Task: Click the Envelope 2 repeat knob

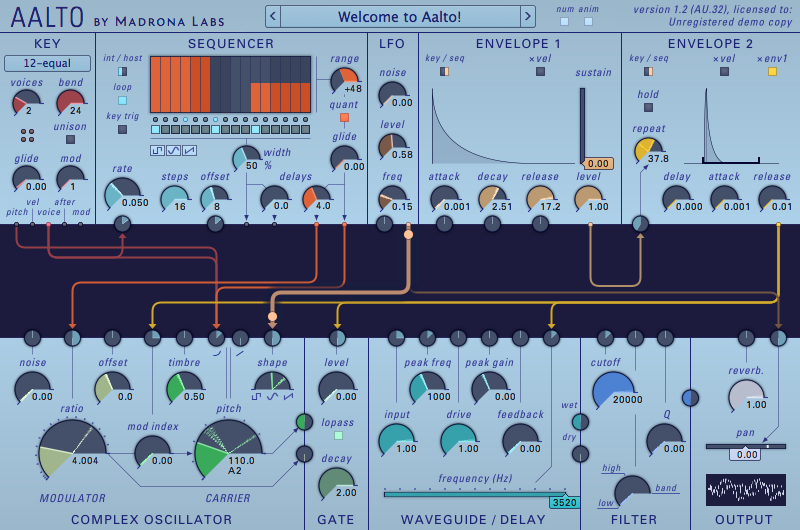Action: 649,150
